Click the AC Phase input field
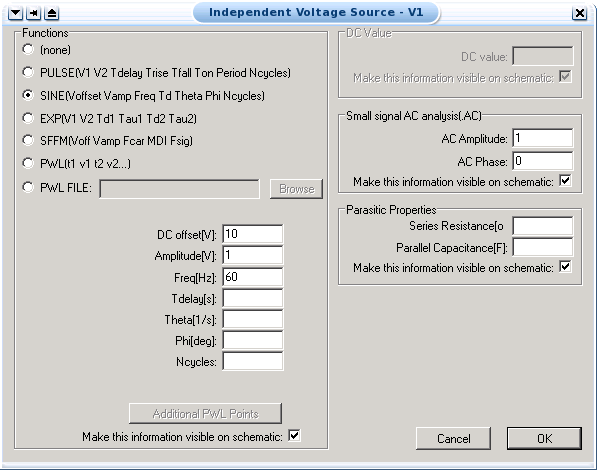This screenshot has width=597, height=470. tap(543, 161)
